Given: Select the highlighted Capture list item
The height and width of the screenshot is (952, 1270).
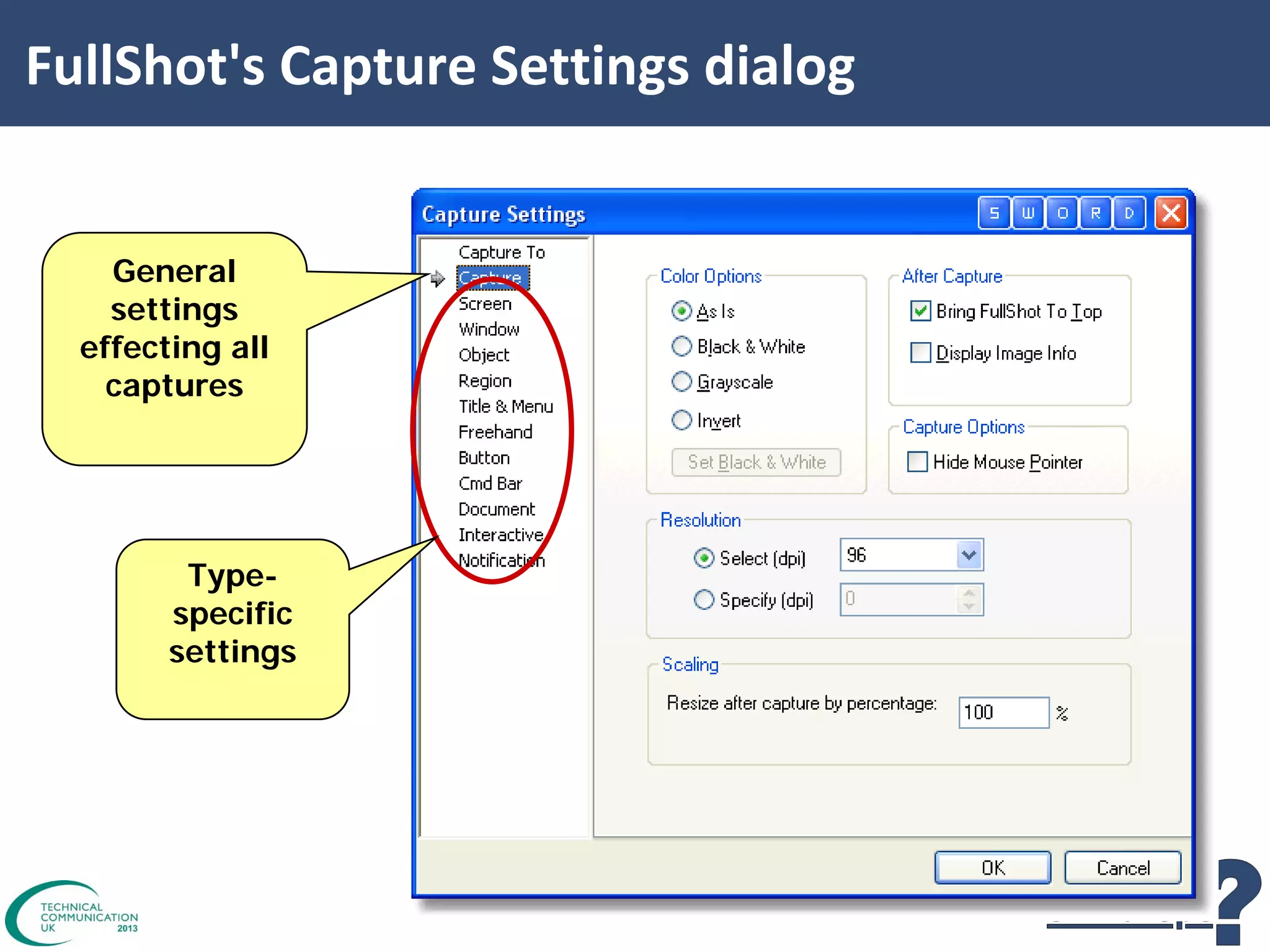Looking at the screenshot, I should [493, 278].
